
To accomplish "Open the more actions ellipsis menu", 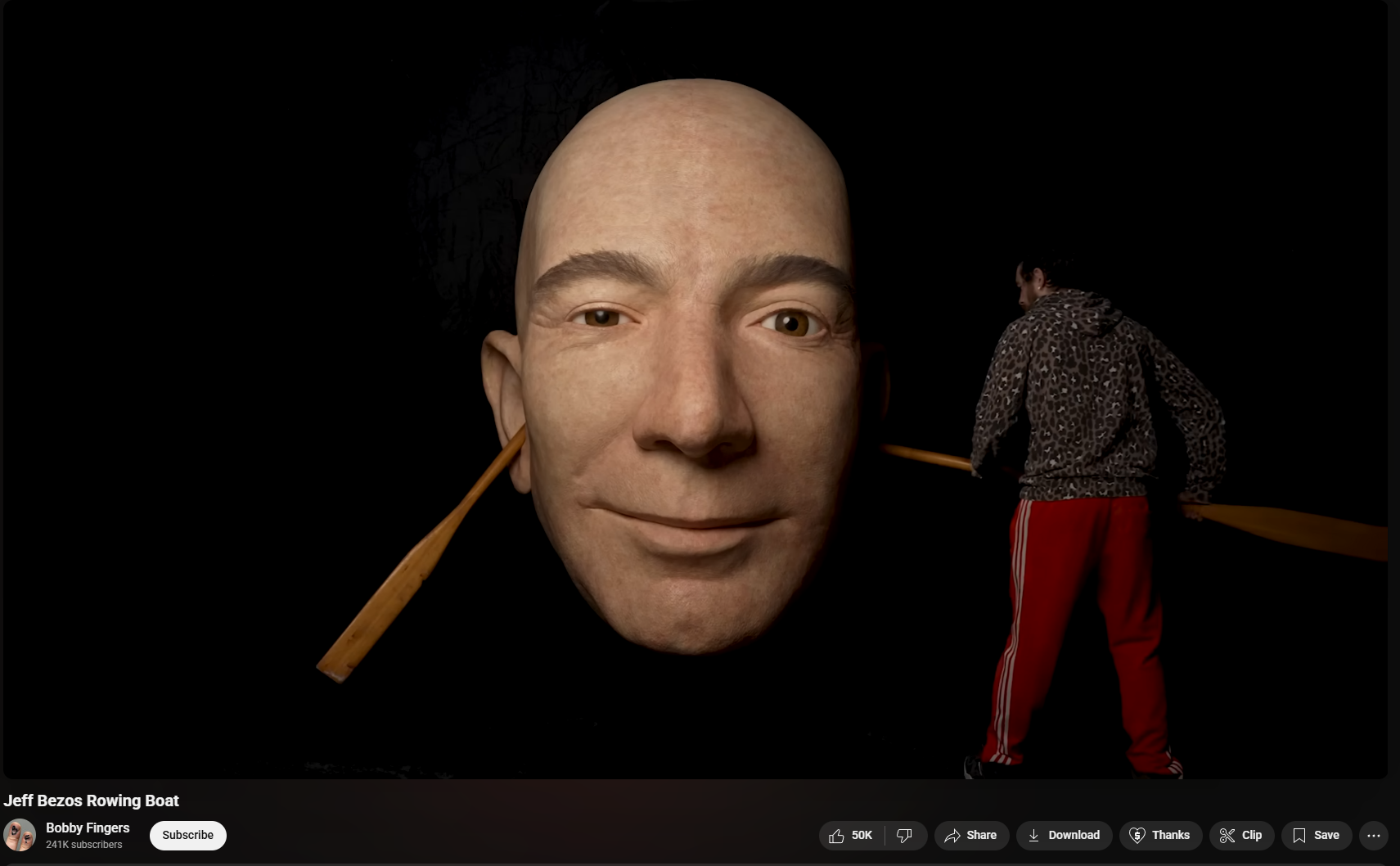I will point(1374,835).
